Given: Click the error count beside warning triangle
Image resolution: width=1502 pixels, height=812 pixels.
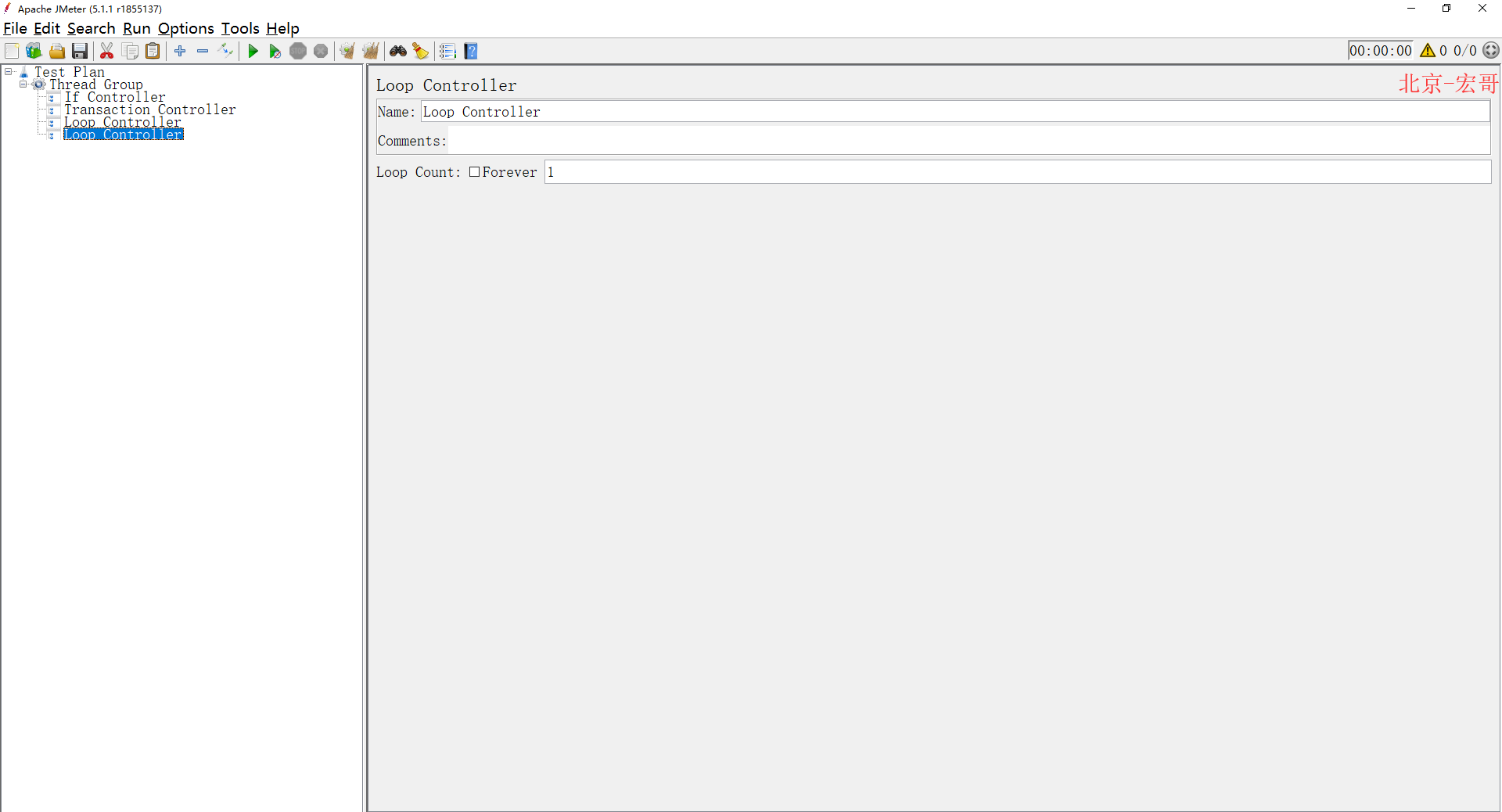Looking at the screenshot, I should [1443, 51].
